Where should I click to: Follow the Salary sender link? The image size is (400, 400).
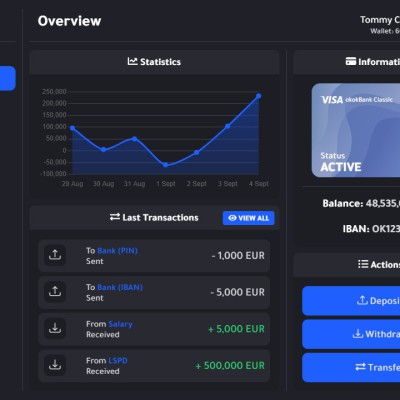pyautogui.click(x=120, y=324)
